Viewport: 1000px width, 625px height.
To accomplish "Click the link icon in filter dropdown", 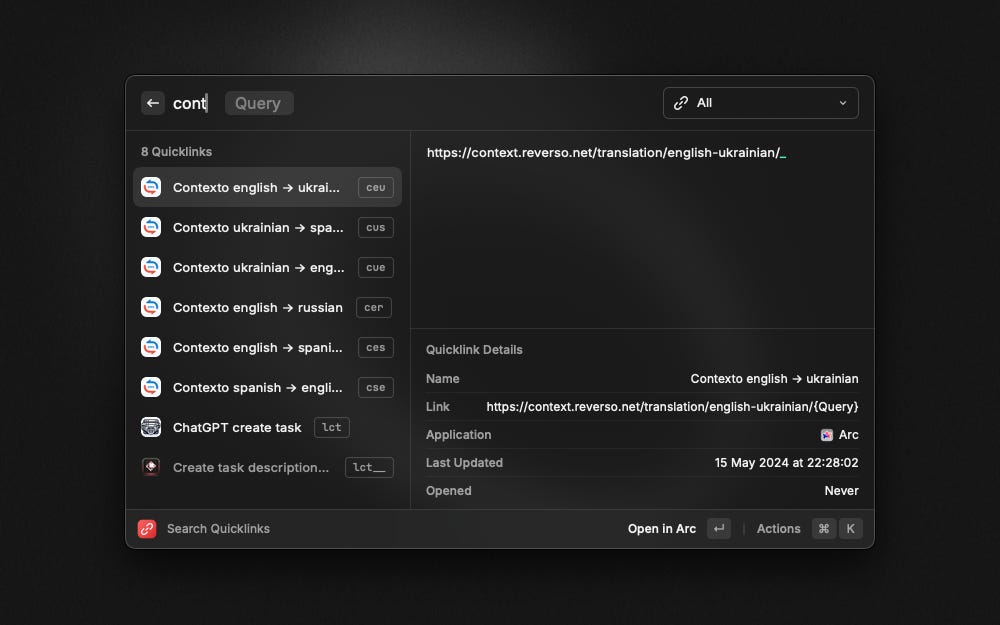I will coord(680,103).
